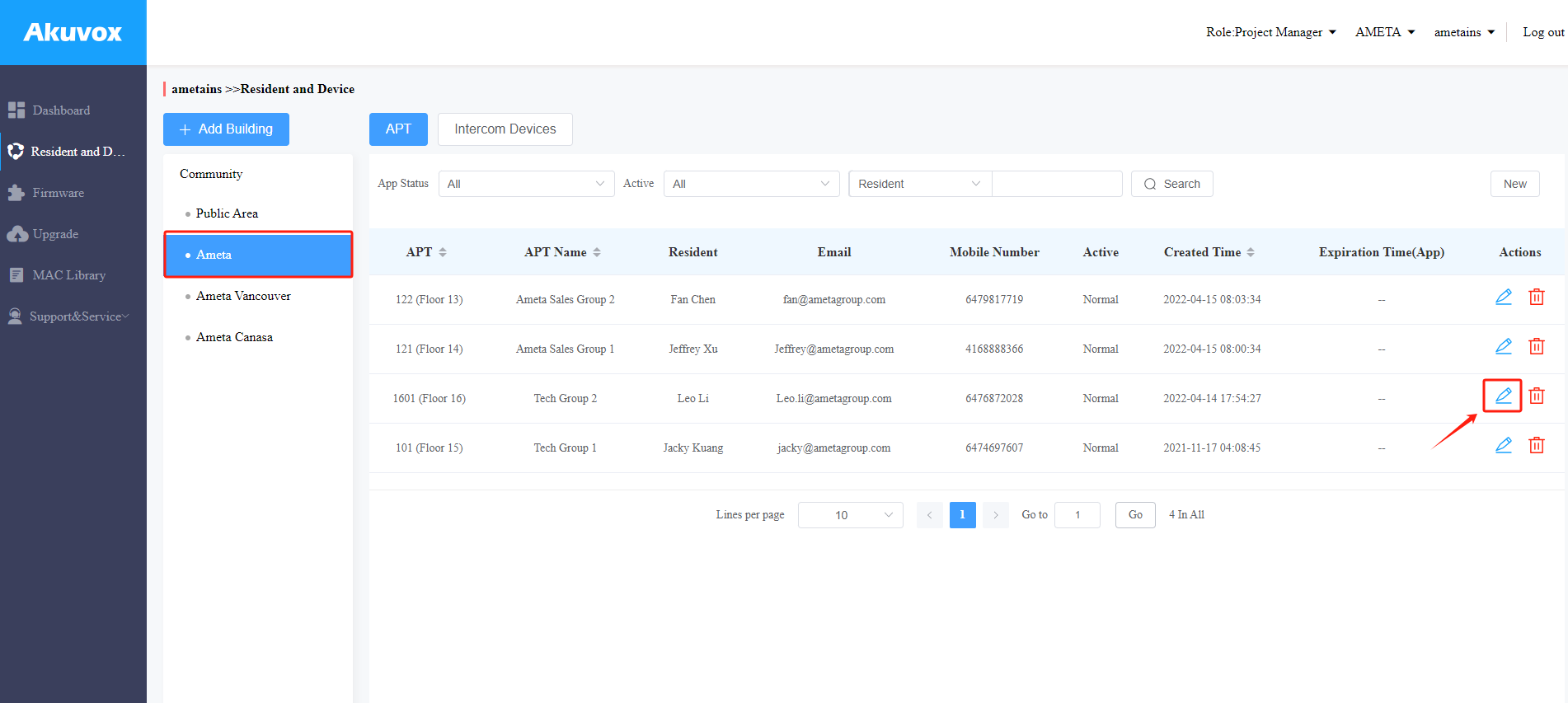
Task: Sort table by APT Name arrows
Action: click(x=597, y=252)
